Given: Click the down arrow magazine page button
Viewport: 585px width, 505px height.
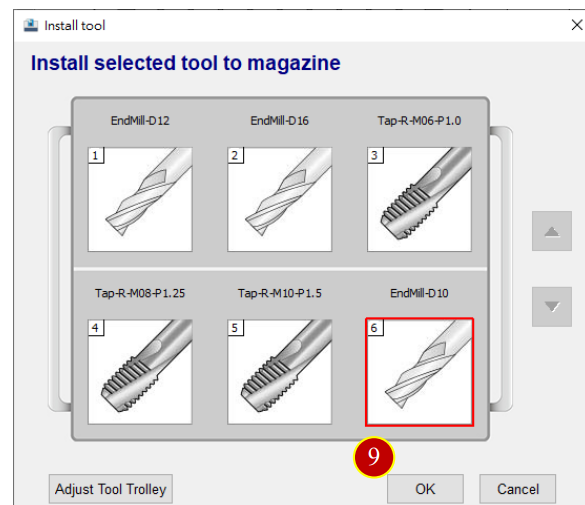Looking at the screenshot, I should pyautogui.click(x=552, y=307).
